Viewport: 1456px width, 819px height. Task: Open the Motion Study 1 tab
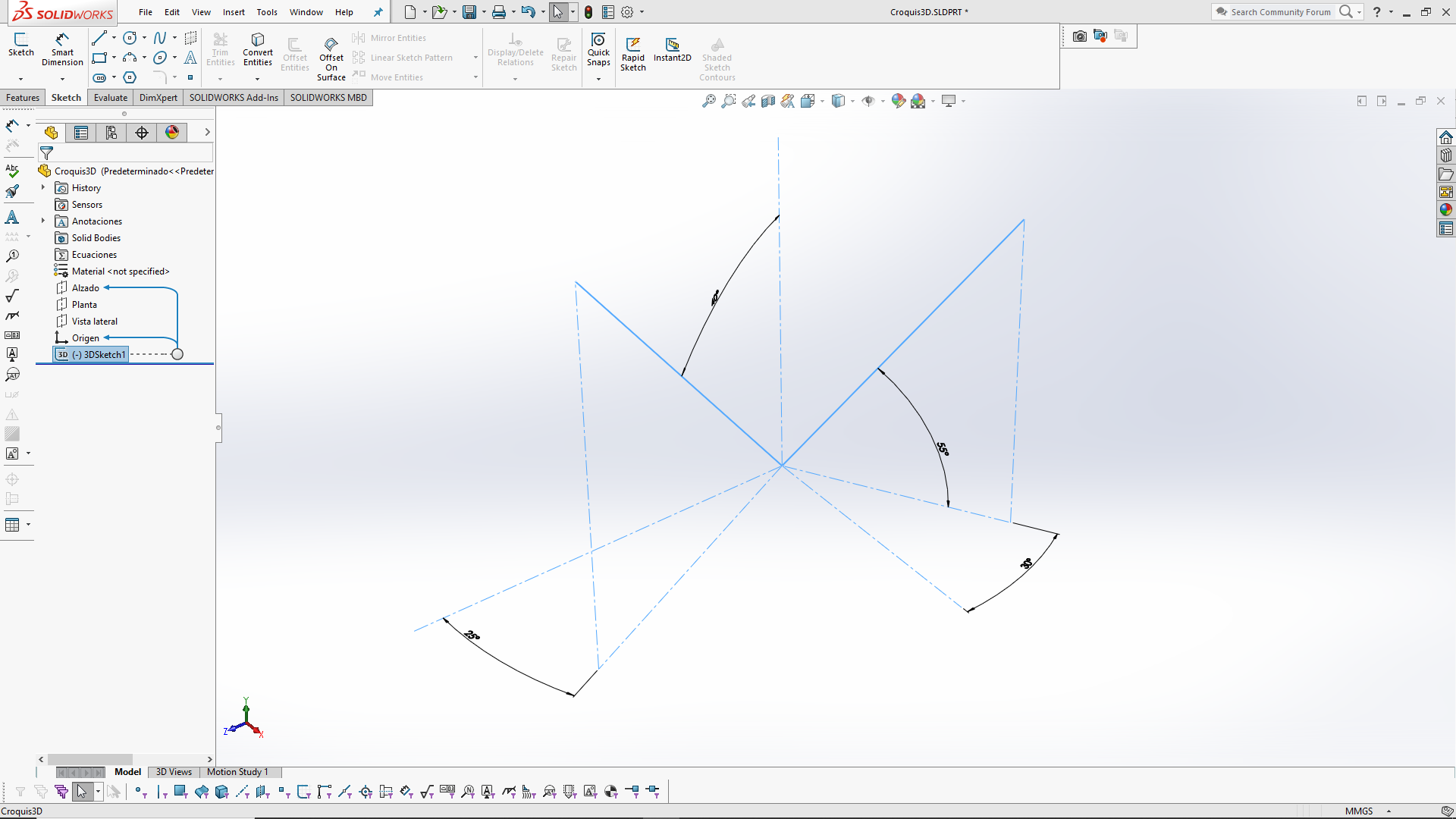tap(237, 772)
